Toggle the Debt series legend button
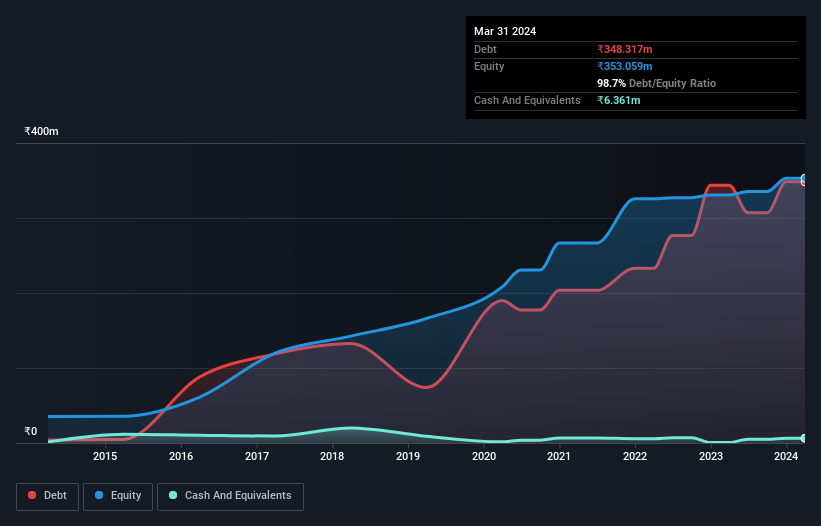The width and height of the screenshot is (821, 526). [x=48, y=496]
